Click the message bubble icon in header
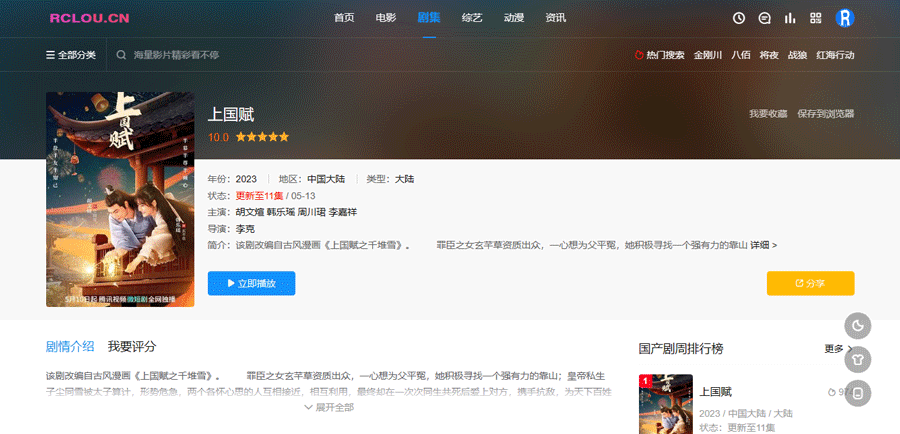Viewport: 900px width, 434px height. 765,18
